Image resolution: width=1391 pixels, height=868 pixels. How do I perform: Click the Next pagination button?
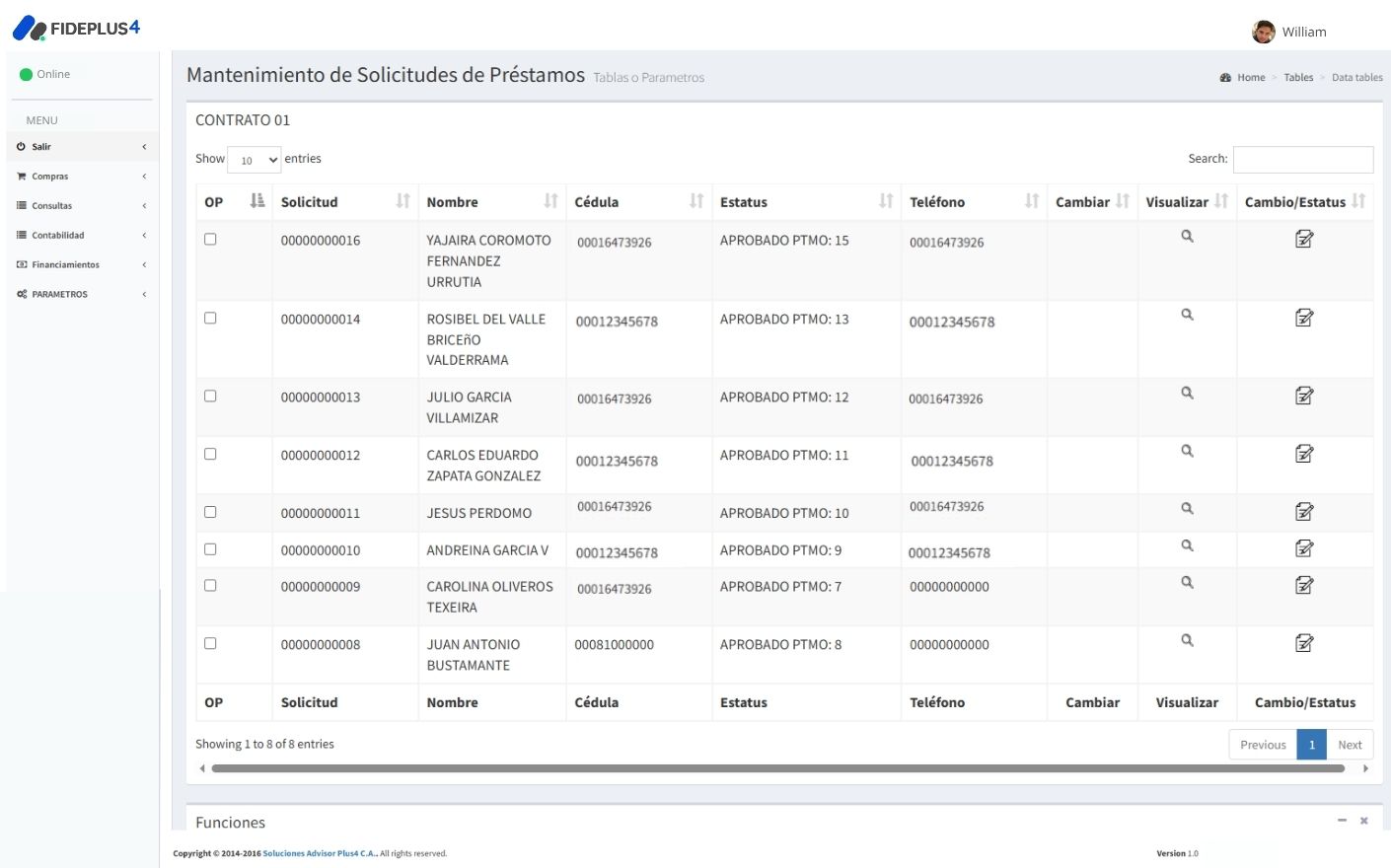click(x=1350, y=744)
